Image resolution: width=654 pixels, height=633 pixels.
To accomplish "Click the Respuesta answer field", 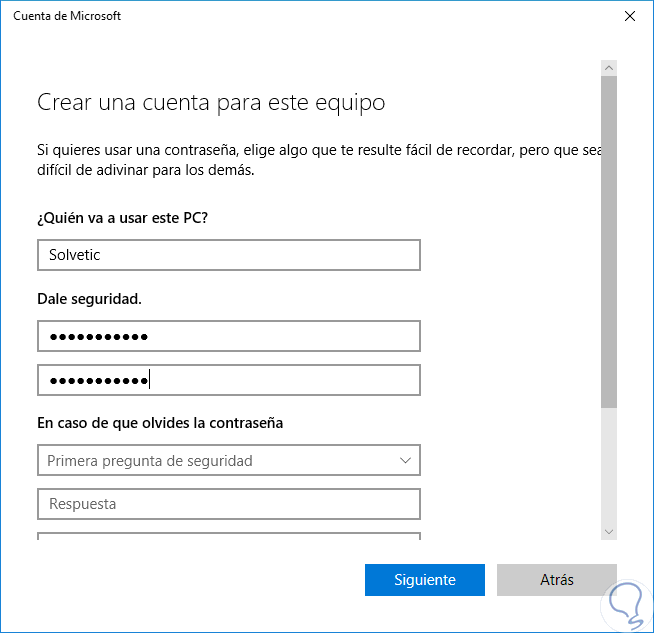I will click(228, 504).
